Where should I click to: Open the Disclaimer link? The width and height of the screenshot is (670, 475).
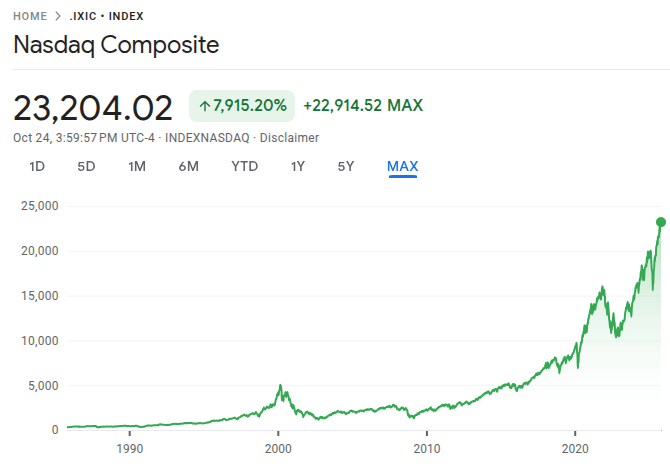pyautogui.click(x=289, y=137)
